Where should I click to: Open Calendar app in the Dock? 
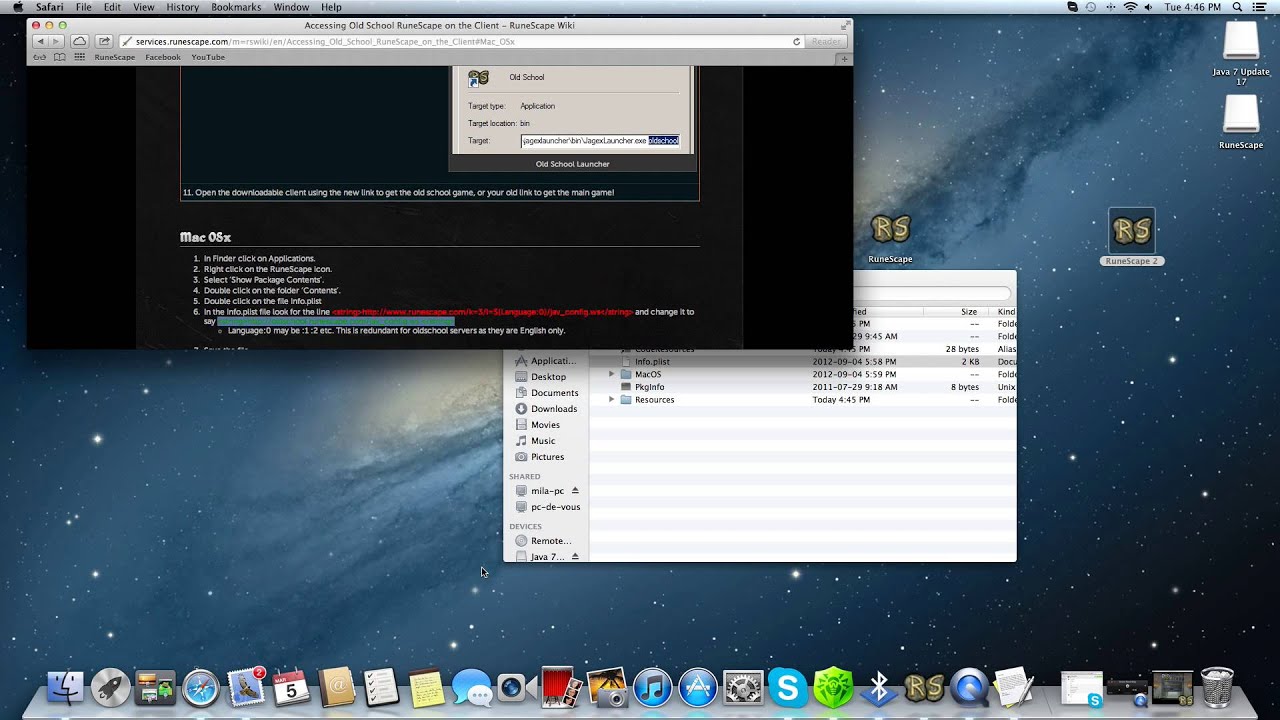click(x=292, y=688)
